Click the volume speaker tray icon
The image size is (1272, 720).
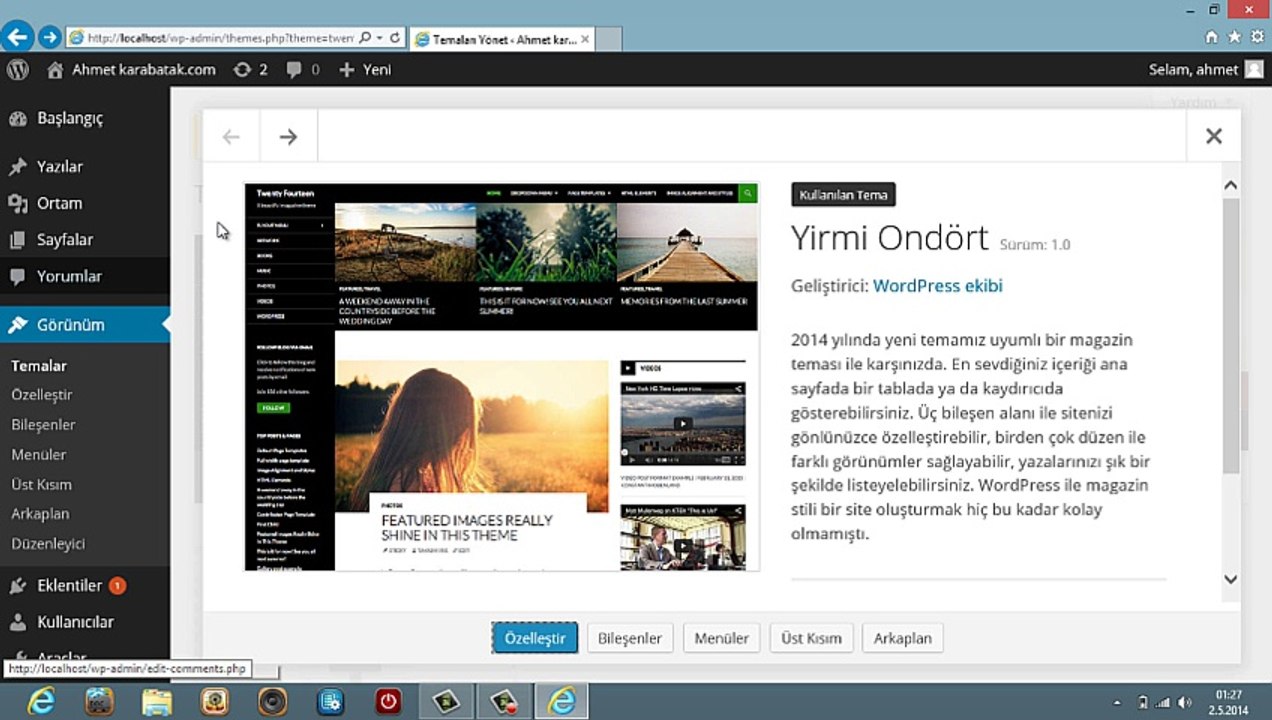1185,702
